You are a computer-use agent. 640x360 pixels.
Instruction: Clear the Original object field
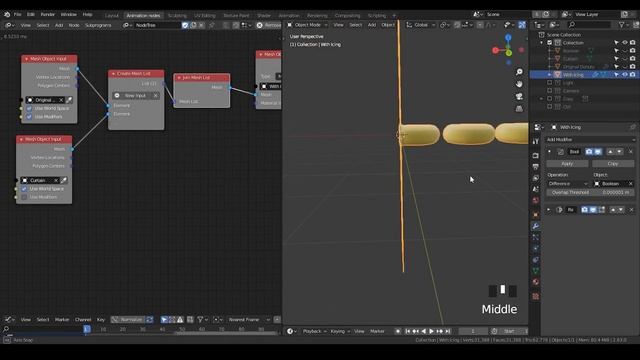click(61, 100)
